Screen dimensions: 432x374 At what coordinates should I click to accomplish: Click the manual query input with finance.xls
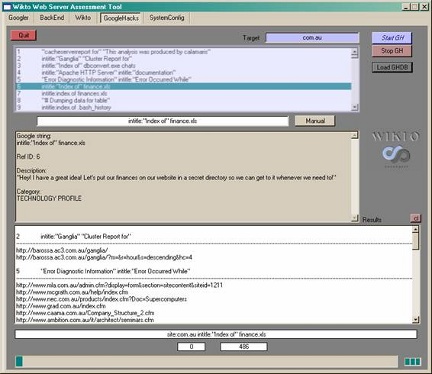click(163, 121)
